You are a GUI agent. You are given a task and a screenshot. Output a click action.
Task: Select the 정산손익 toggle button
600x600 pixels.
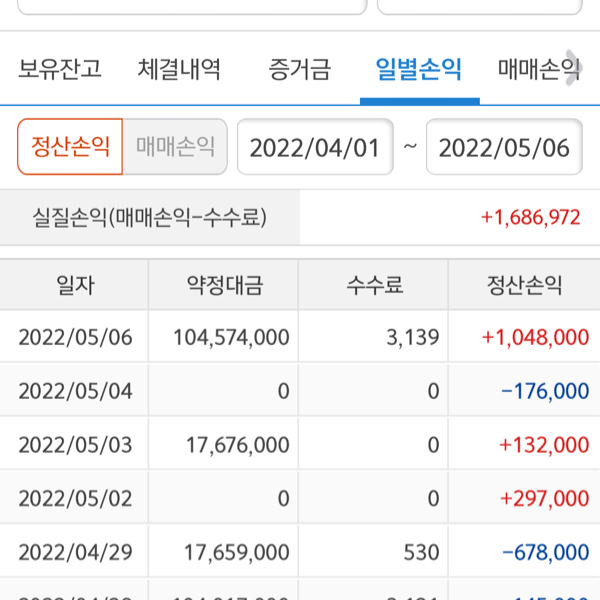coord(70,148)
